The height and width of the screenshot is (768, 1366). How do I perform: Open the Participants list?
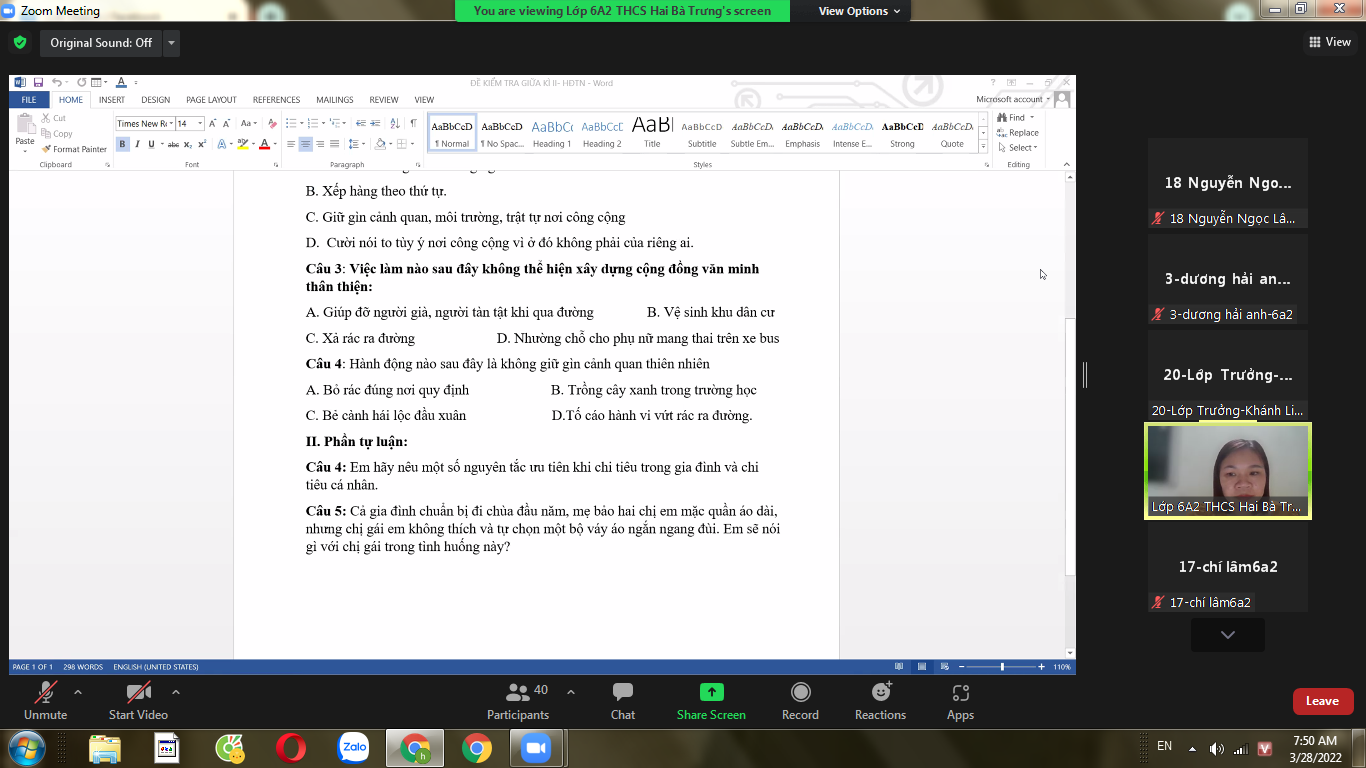tap(518, 700)
